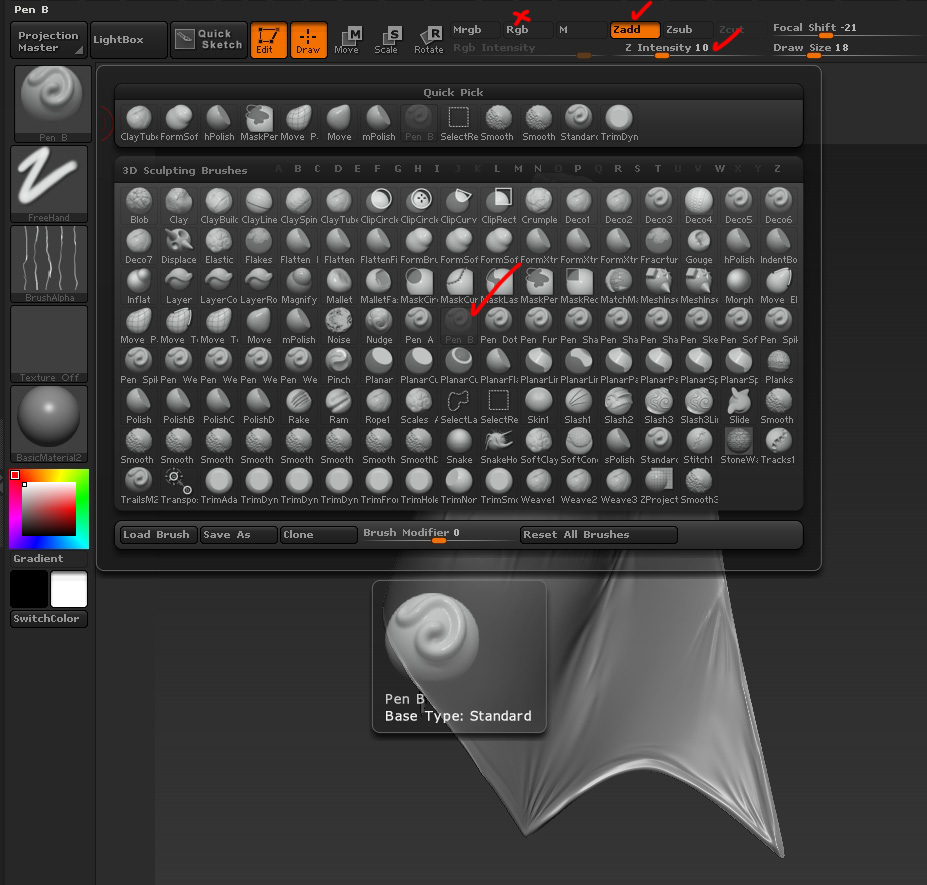Select the Gouge brush
This screenshot has height=885, width=927.
click(x=699, y=247)
